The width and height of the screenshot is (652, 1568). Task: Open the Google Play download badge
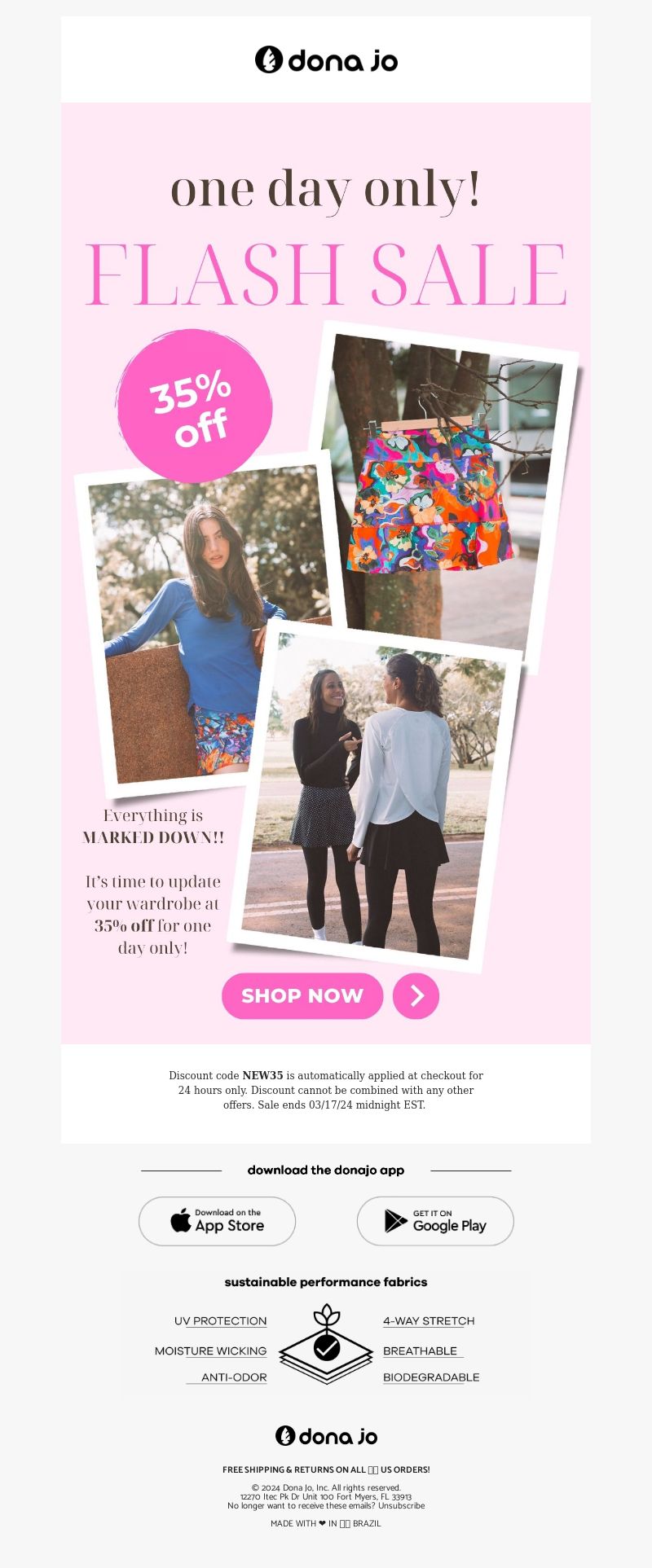pos(435,1221)
